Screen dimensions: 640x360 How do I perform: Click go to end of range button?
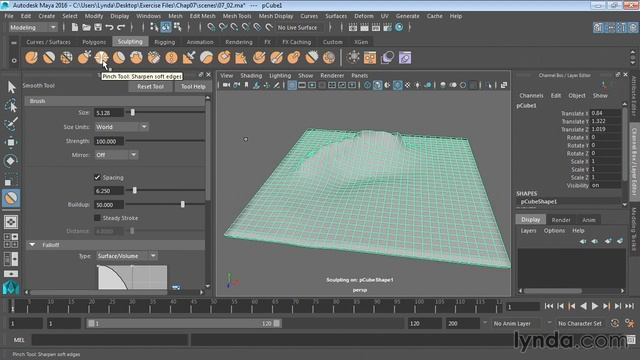coord(629,306)
